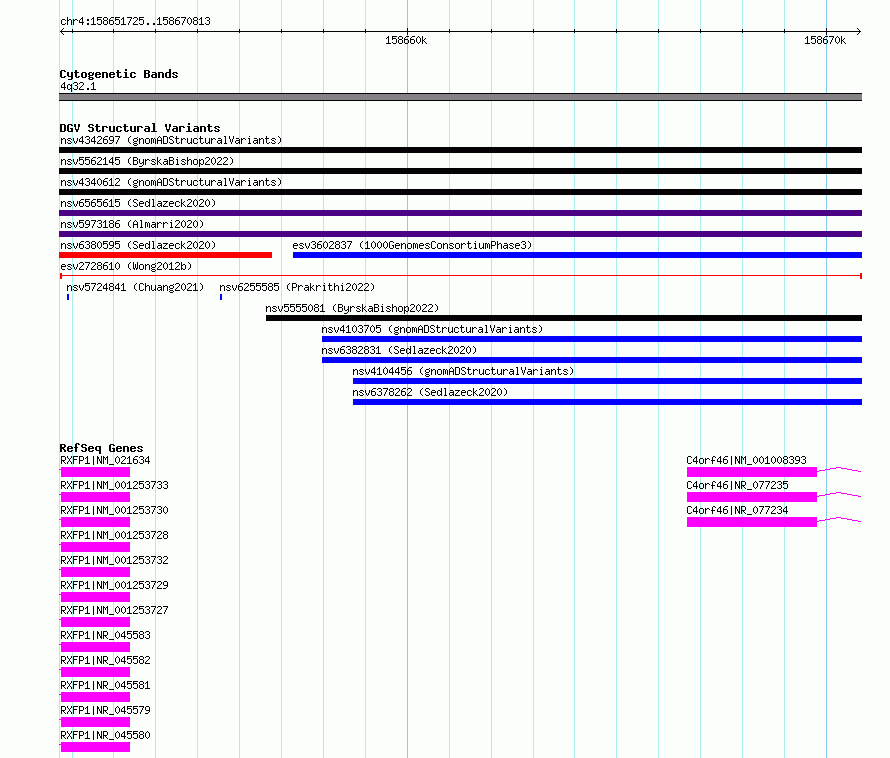Click the 158660k ruler marker

(x=406, y=40)
